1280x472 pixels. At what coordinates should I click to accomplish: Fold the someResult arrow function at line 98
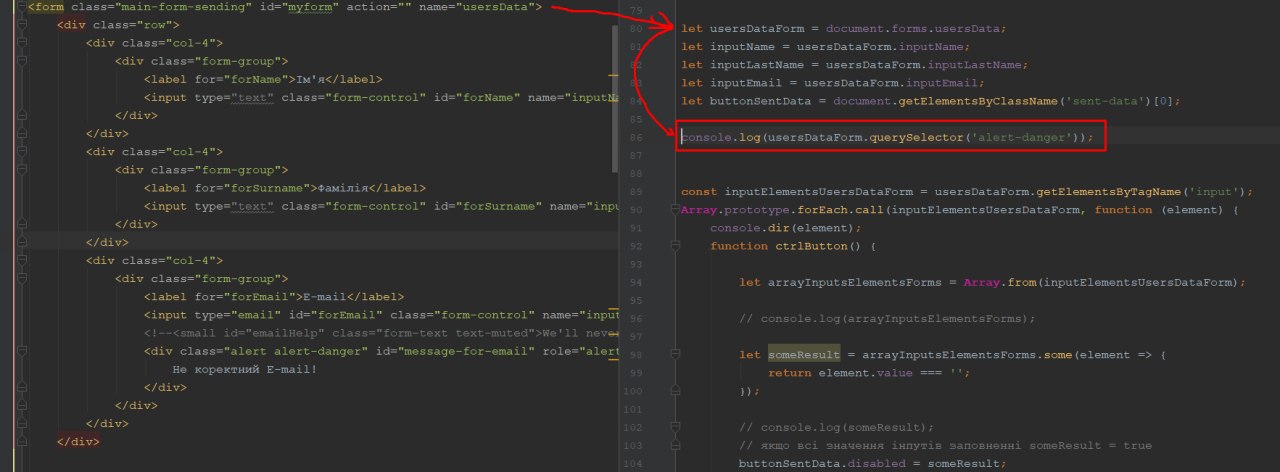[x=675, y=354]
